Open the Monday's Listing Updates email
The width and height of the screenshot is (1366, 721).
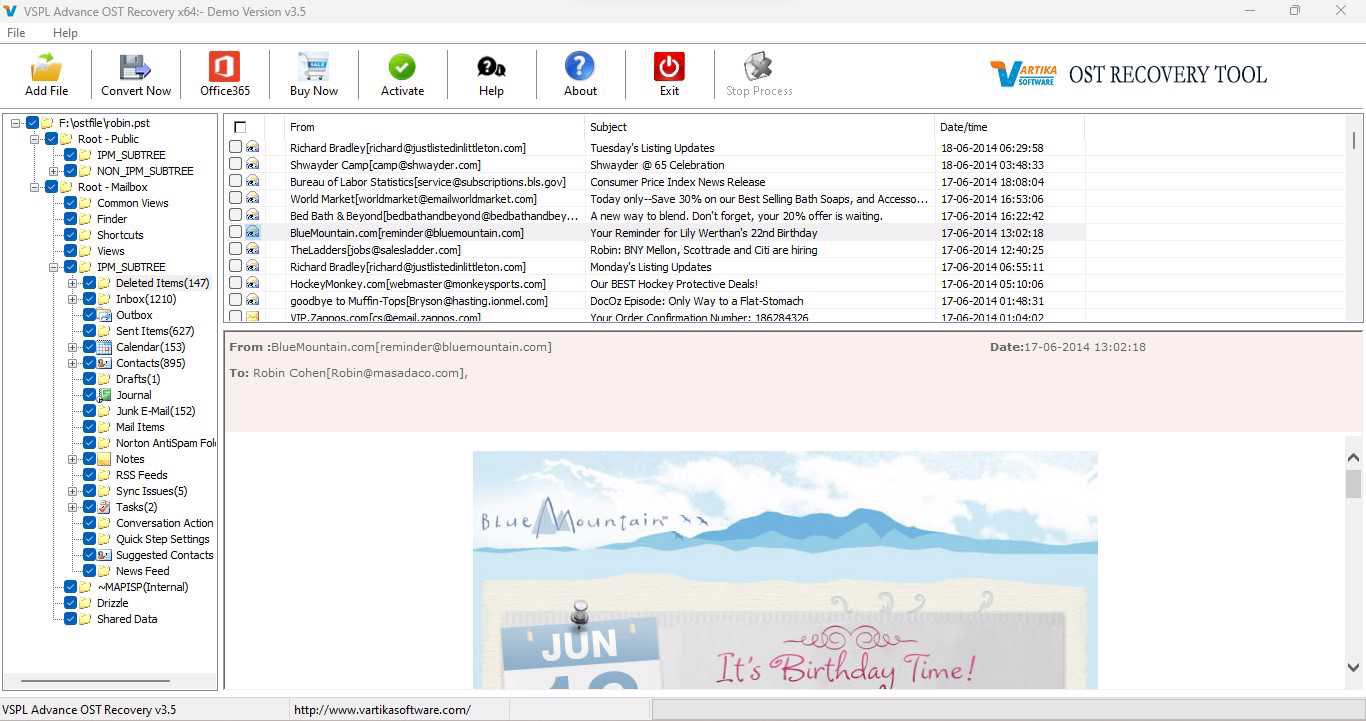point(651,267)
